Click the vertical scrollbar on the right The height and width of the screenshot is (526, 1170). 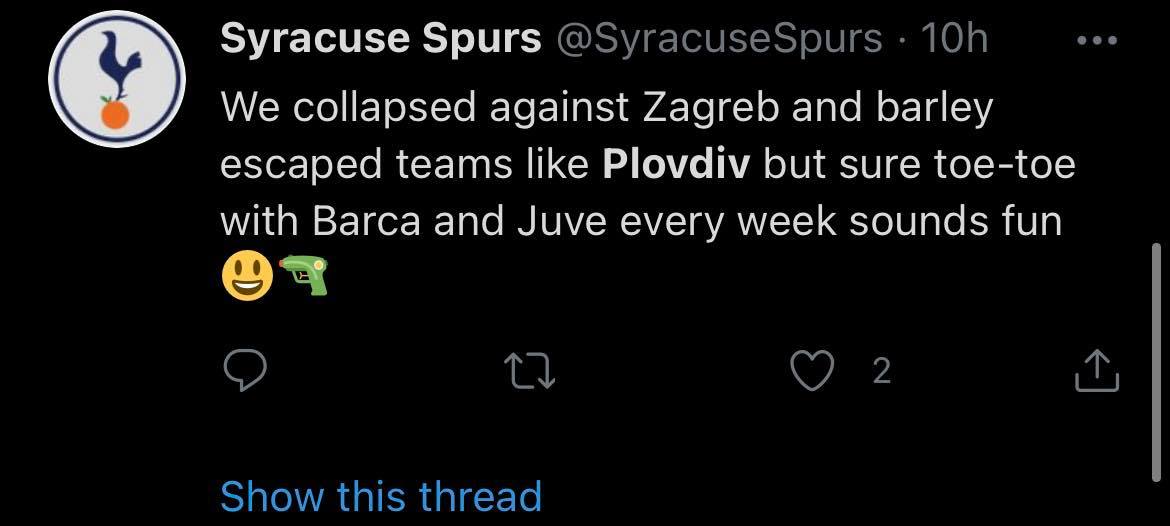click(1156, 361)
